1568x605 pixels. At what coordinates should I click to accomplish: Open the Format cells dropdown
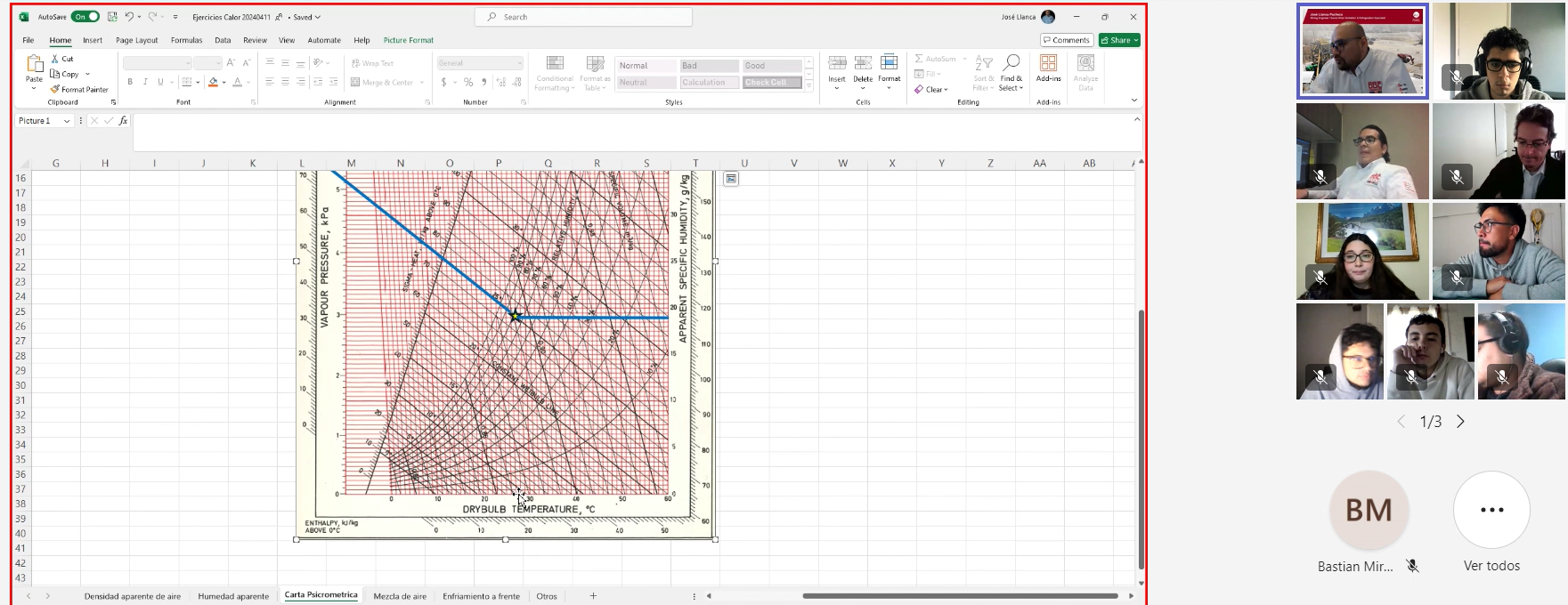[x=889, y=71]
